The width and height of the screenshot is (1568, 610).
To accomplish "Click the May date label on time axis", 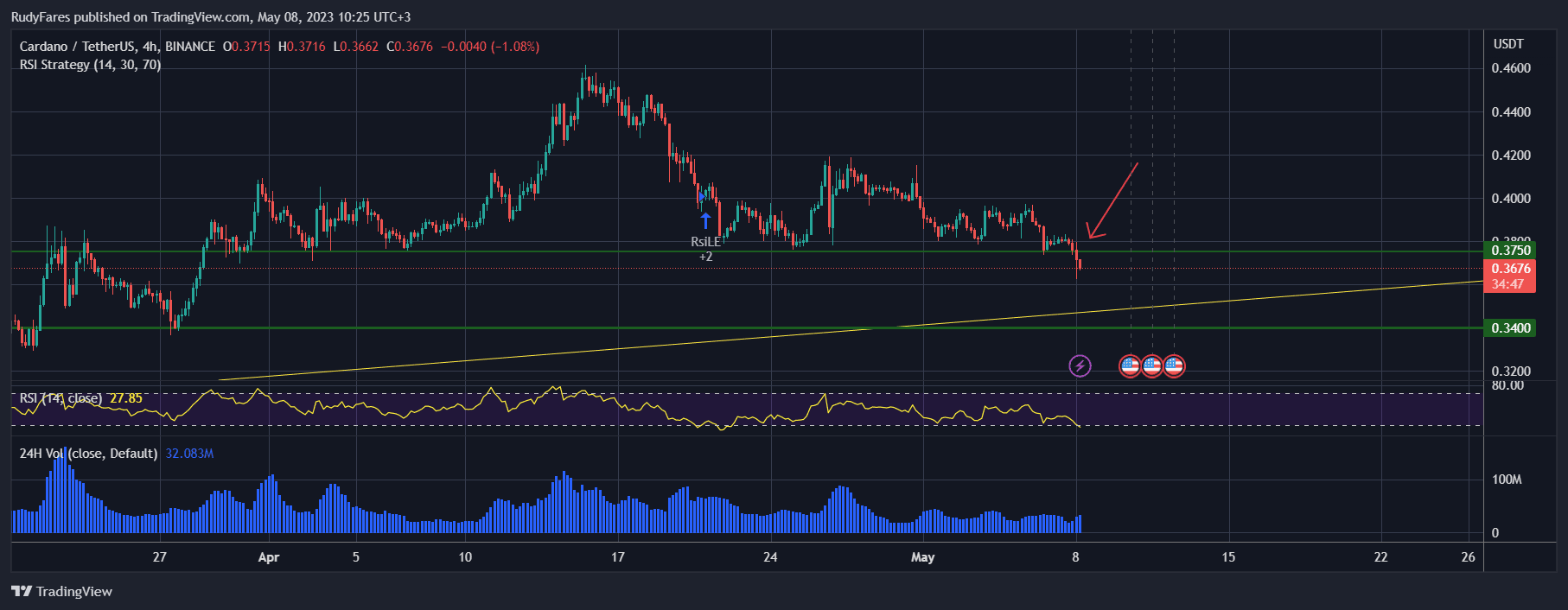I will (922, 557).
